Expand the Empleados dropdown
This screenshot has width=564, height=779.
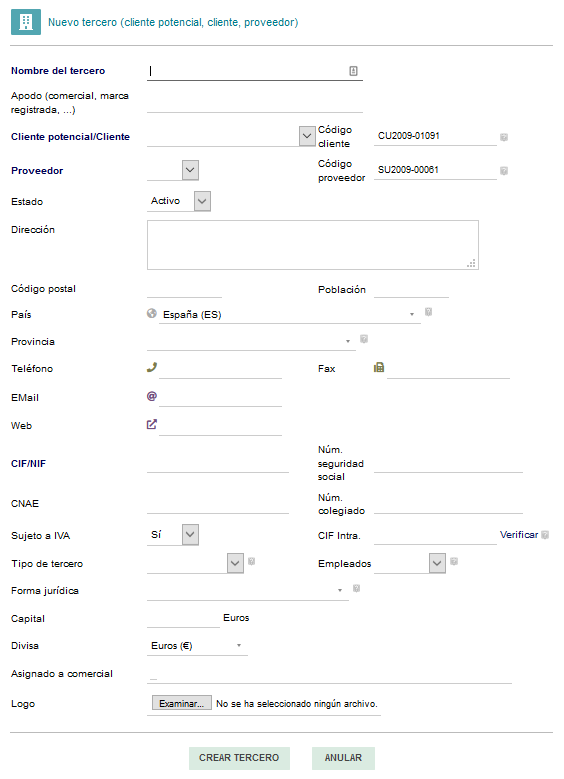(x=410, y=563)
